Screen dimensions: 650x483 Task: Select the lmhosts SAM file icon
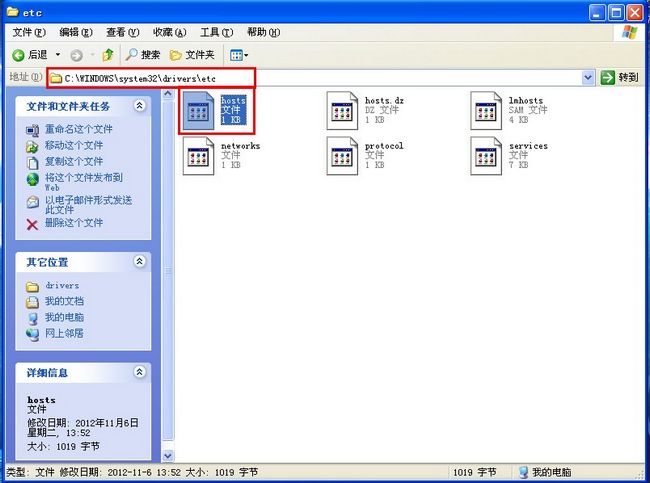coord(486,110)
